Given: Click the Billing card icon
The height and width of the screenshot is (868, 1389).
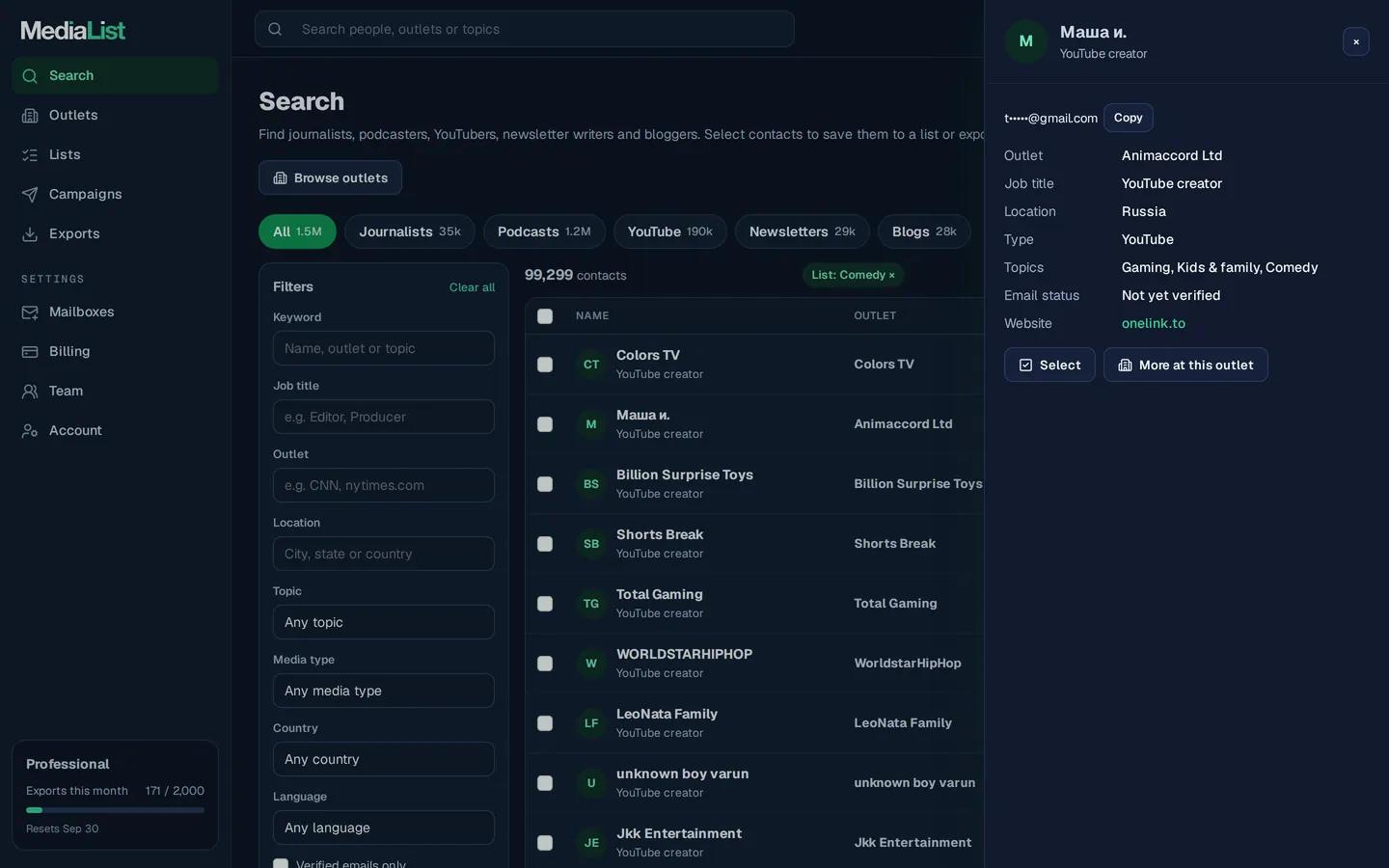Looking at the screenshot, I should pos(30,352).
